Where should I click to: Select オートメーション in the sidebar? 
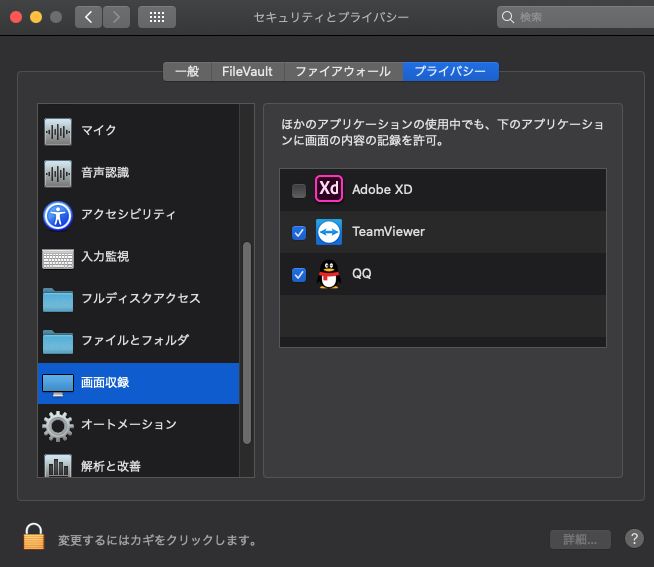(x=138, y=426)
